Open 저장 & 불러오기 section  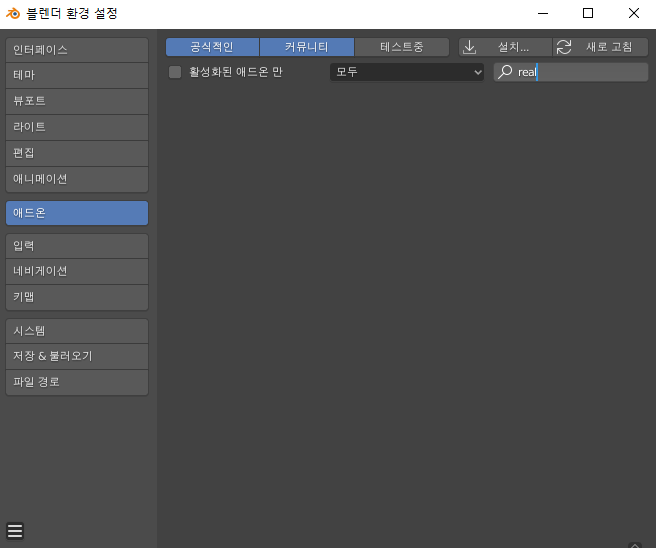77,356
